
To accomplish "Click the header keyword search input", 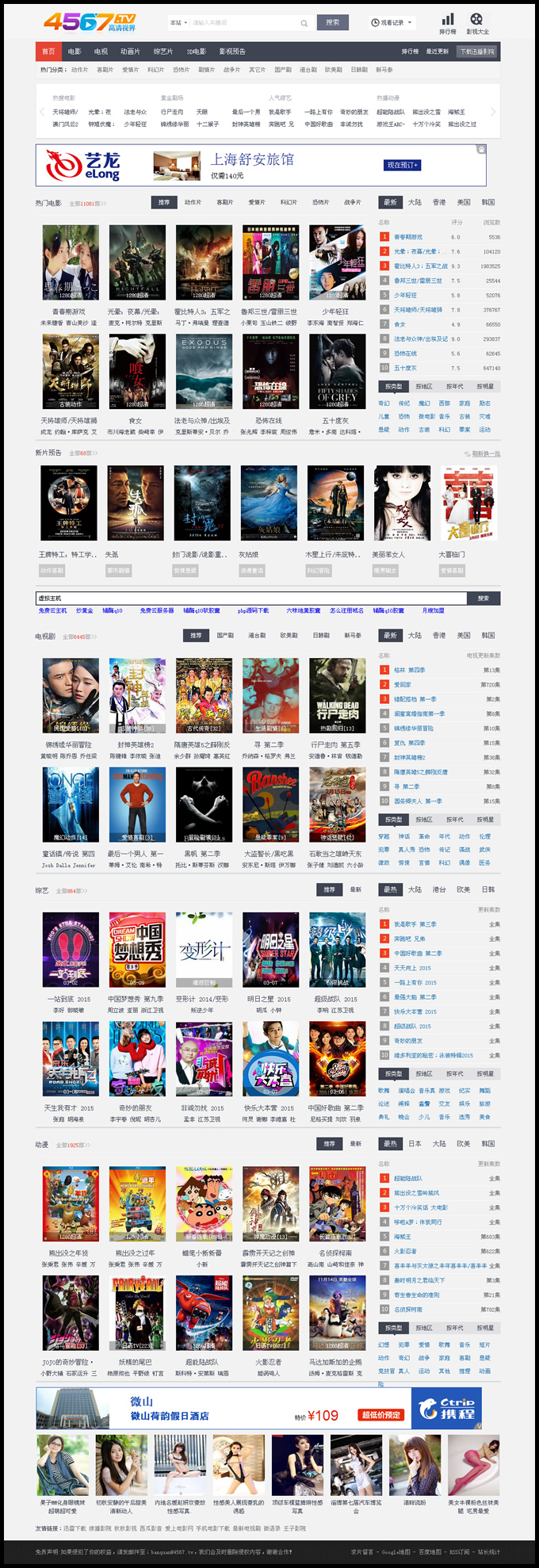I will 243,23.
